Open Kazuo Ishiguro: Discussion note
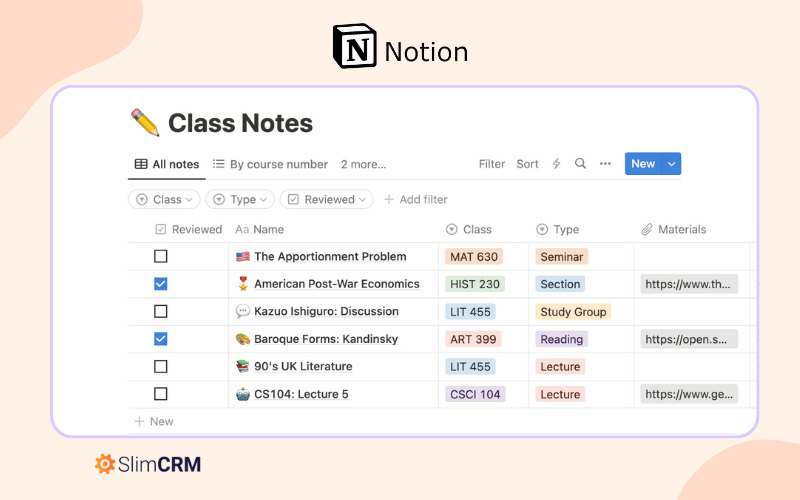The image size is (800, 500). [326, 312]
